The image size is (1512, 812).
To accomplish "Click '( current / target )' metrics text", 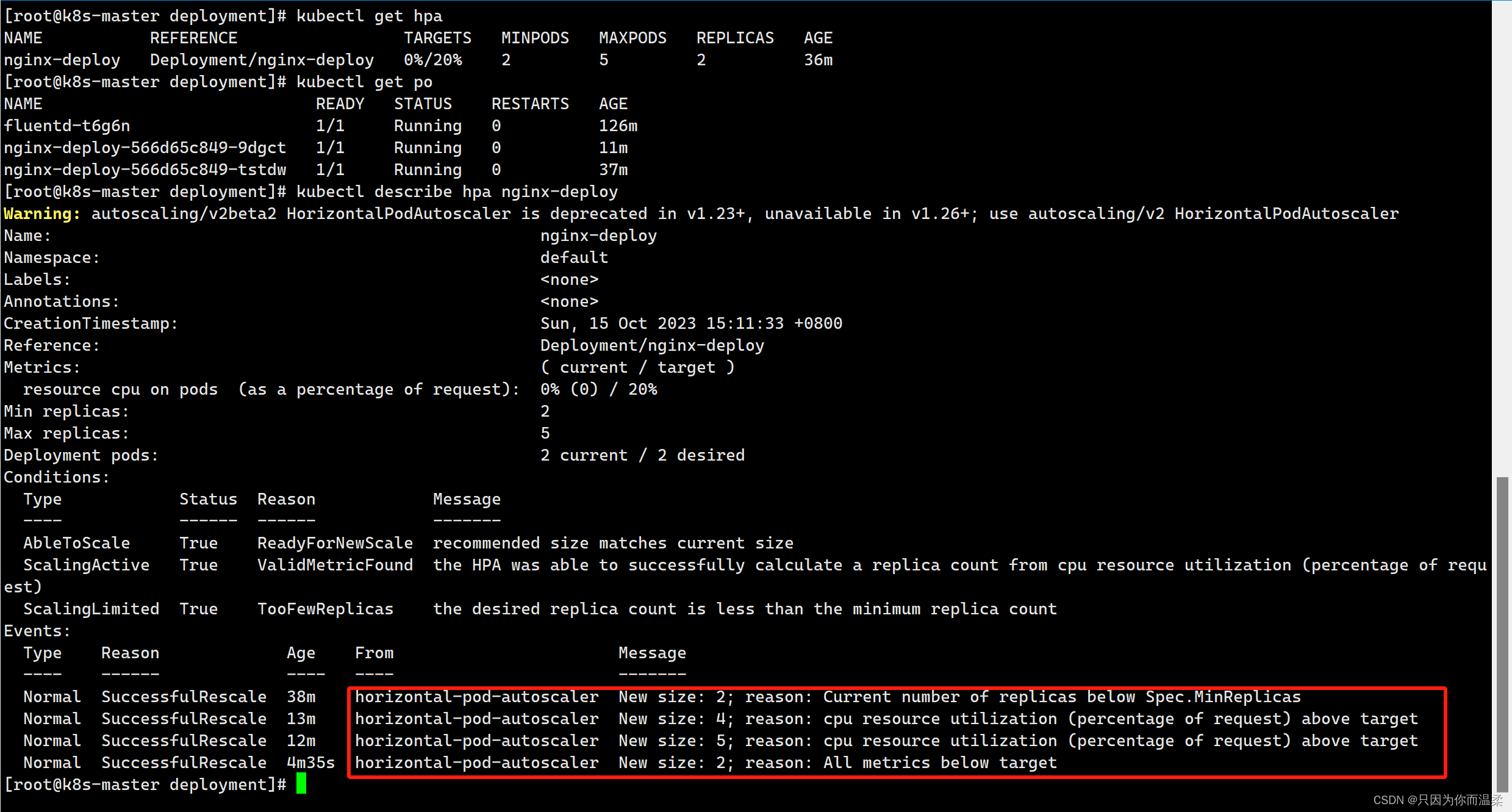I will click(x=638, y=367).
